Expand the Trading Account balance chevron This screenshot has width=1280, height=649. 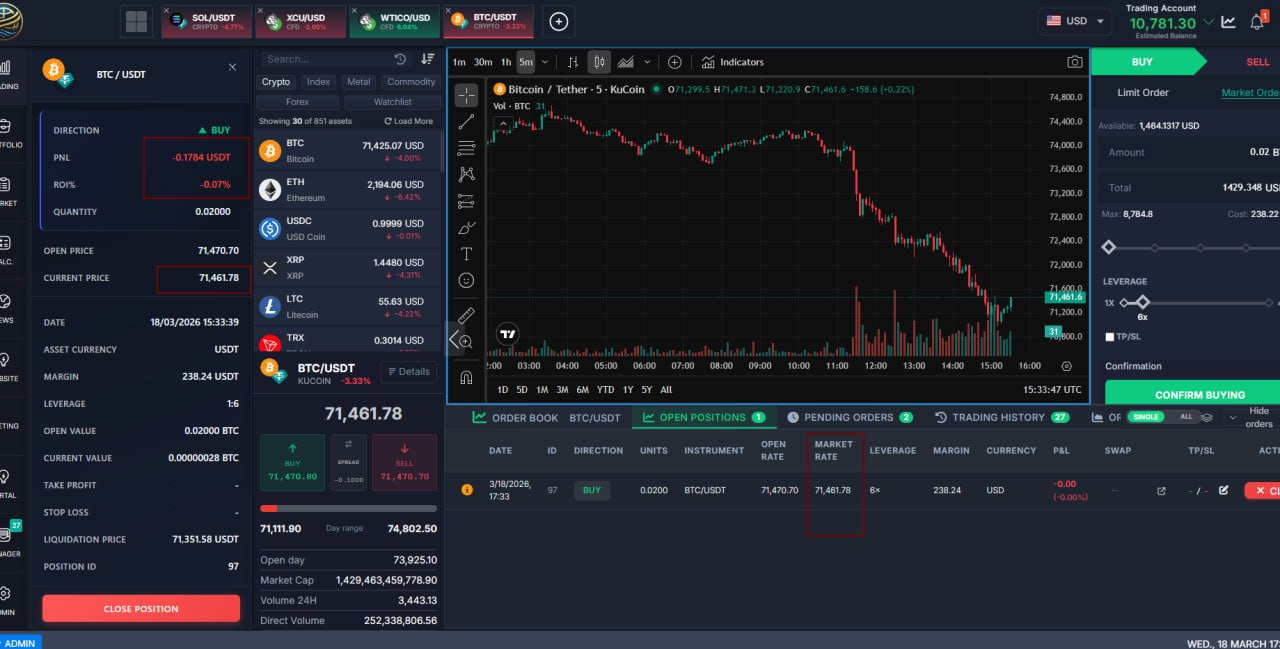tap(1209, 22)
